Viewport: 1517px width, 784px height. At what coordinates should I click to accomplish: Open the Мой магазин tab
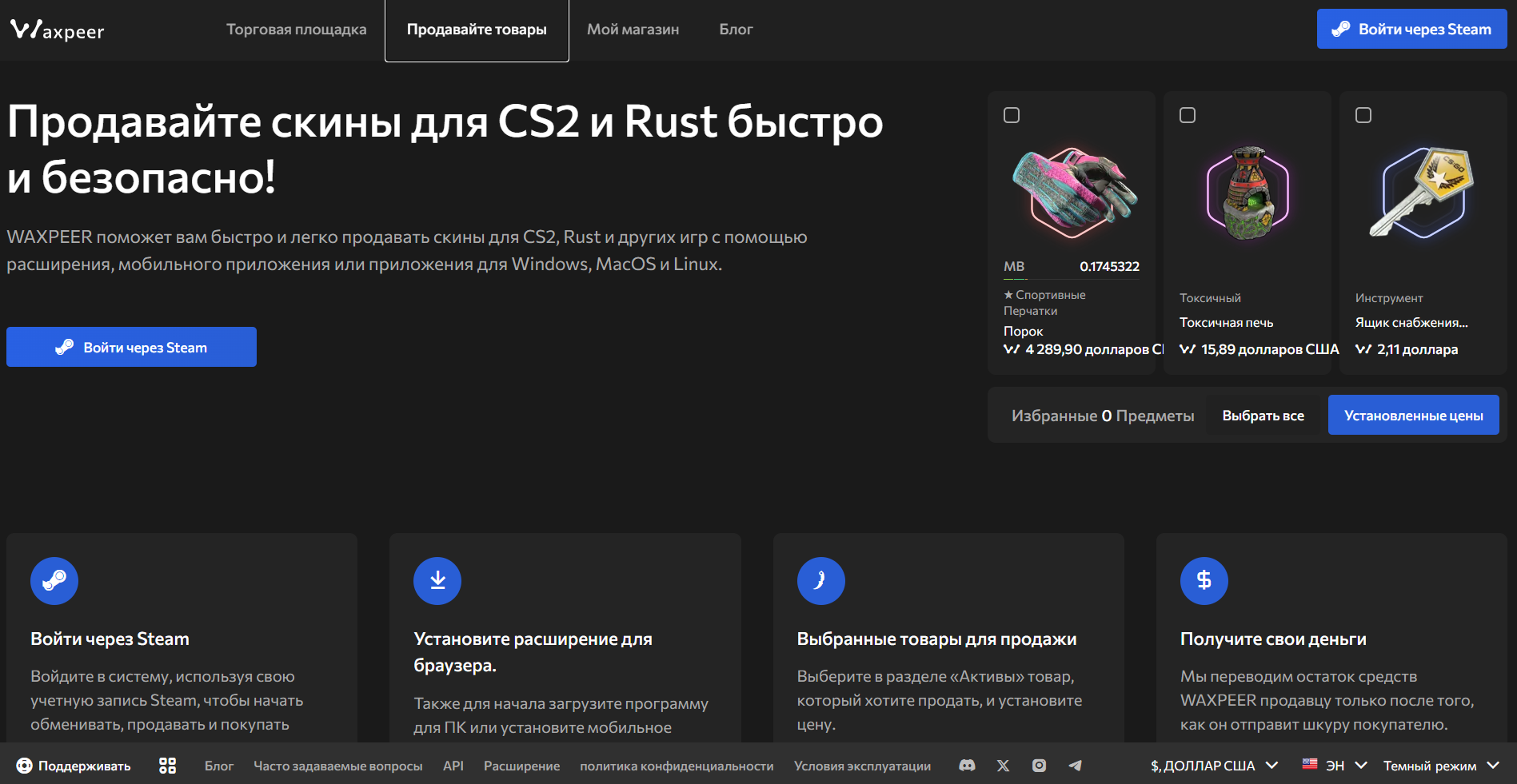point(633,30)
